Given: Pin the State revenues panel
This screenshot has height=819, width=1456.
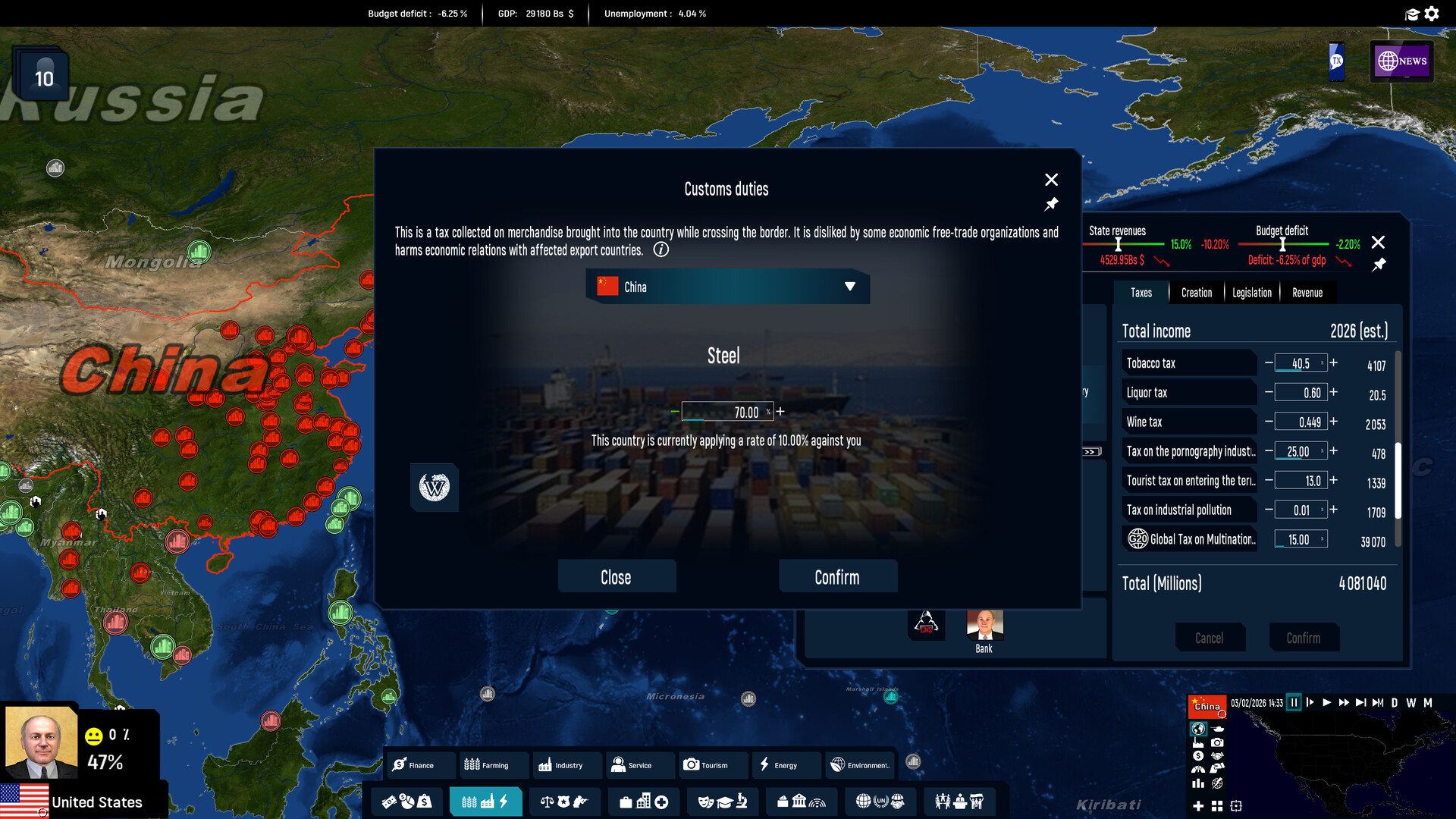Looking at the screenshot, I should 1380,264.
